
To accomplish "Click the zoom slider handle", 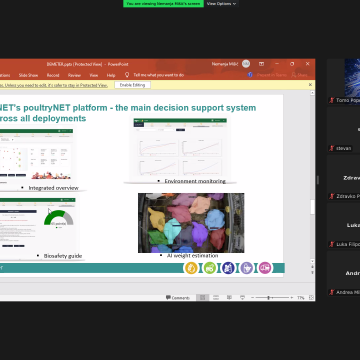I will pyautogui.click(x=268, y=298).
